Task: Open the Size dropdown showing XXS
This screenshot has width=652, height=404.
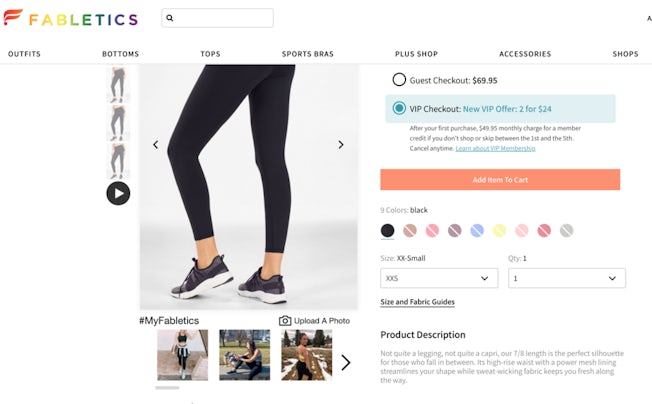Action: click(x=439, y=278)
